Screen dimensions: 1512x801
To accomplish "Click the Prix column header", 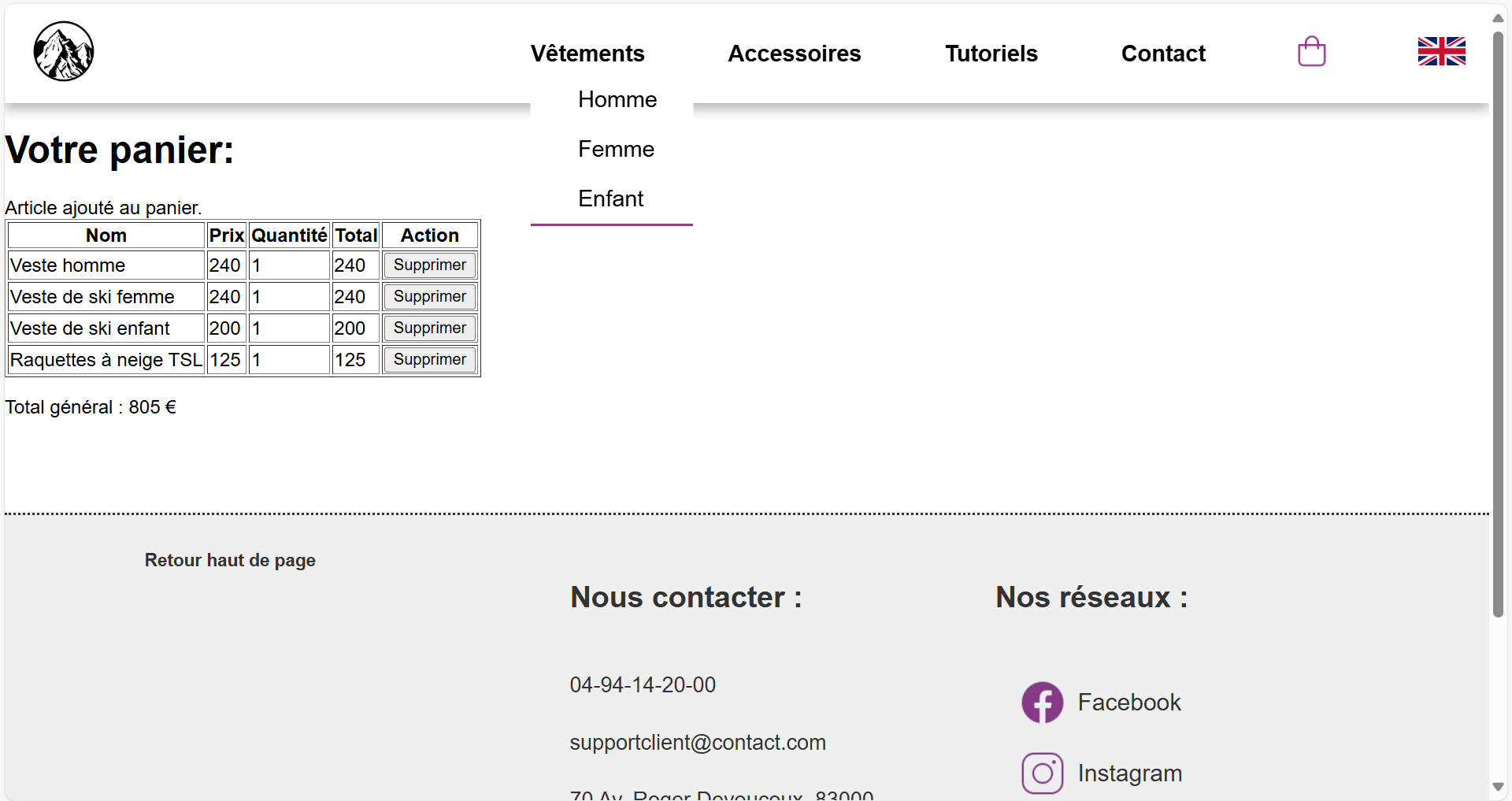I will click(227, 235).
